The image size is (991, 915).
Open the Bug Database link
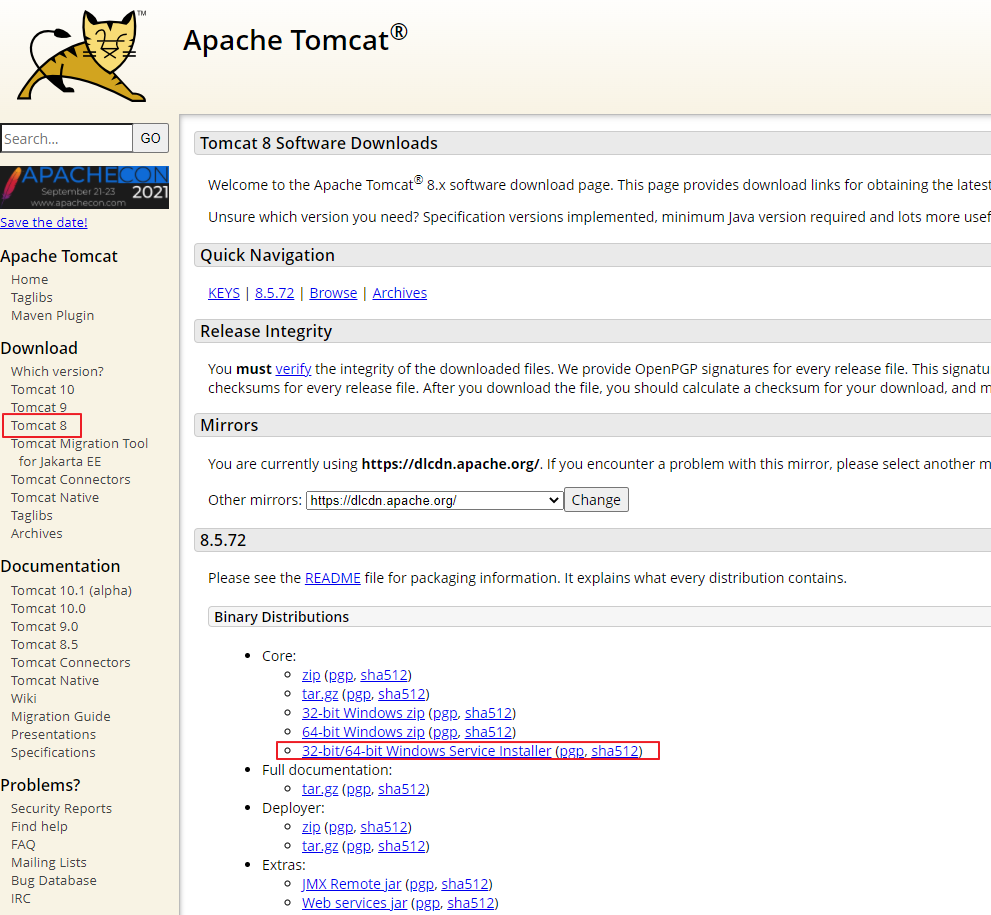(54, 880)
